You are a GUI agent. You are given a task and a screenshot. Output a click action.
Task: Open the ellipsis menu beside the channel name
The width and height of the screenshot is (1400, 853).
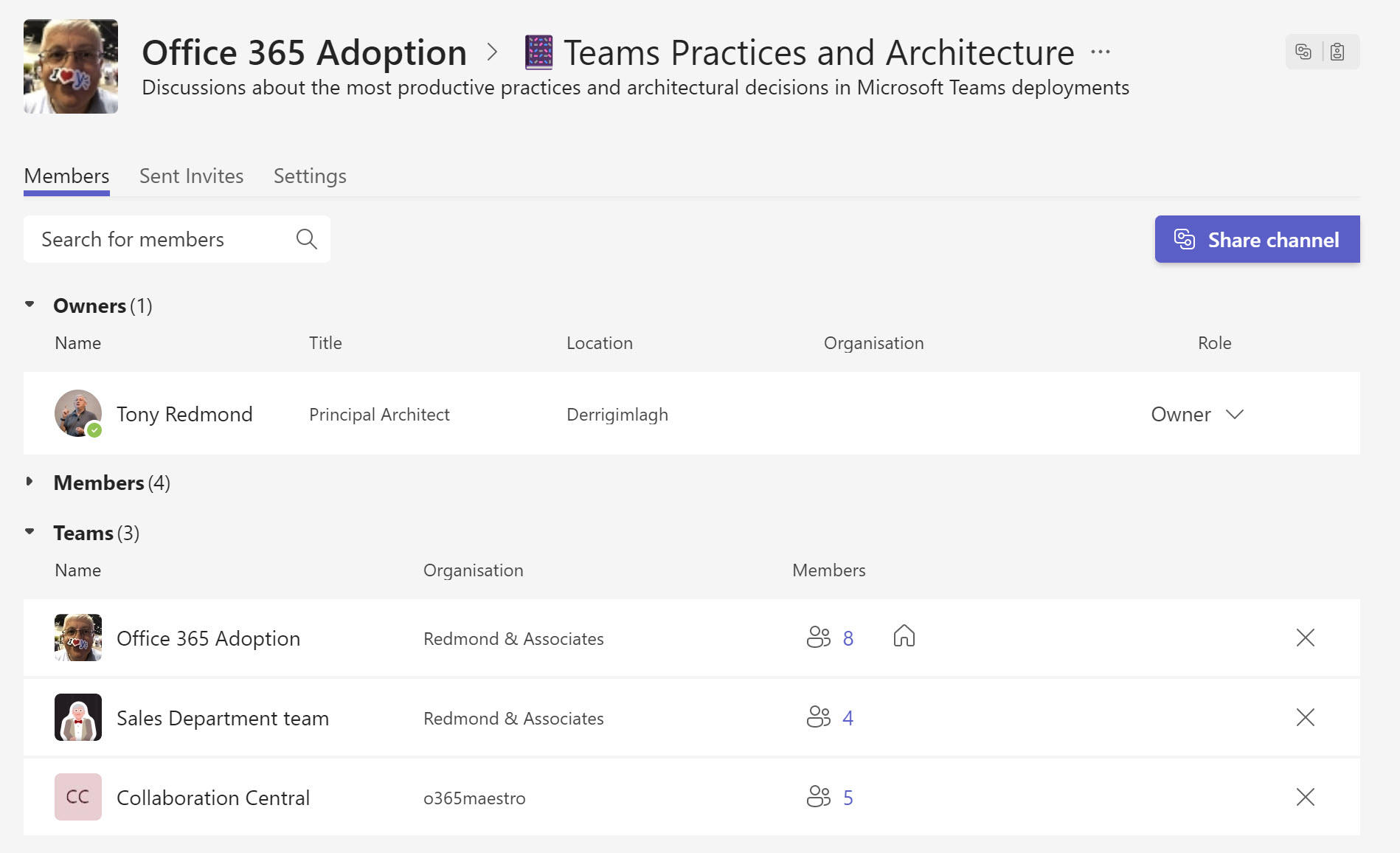1100,52
